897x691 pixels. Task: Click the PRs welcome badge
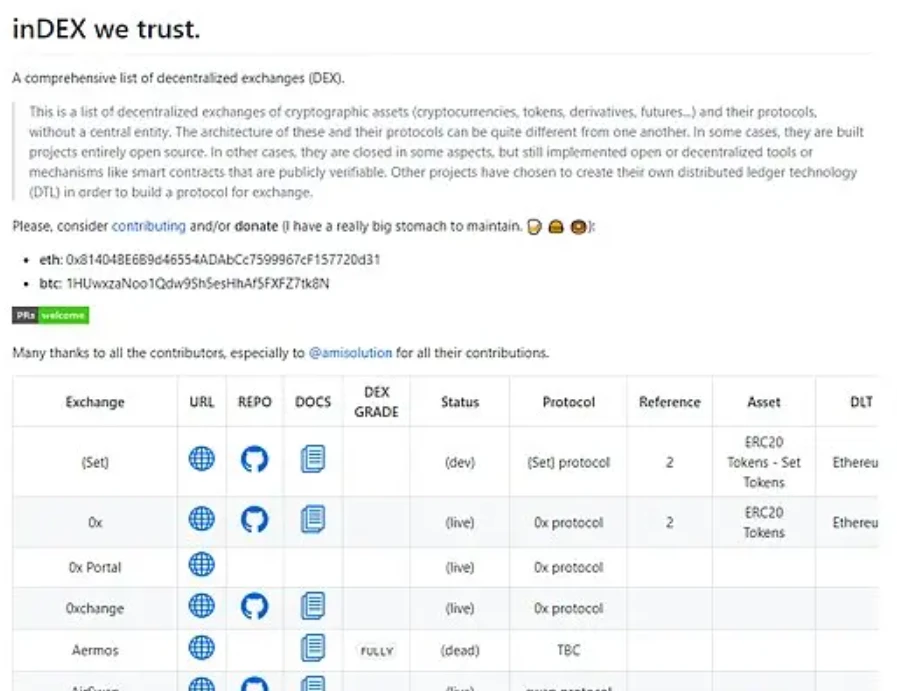[50, 316]
